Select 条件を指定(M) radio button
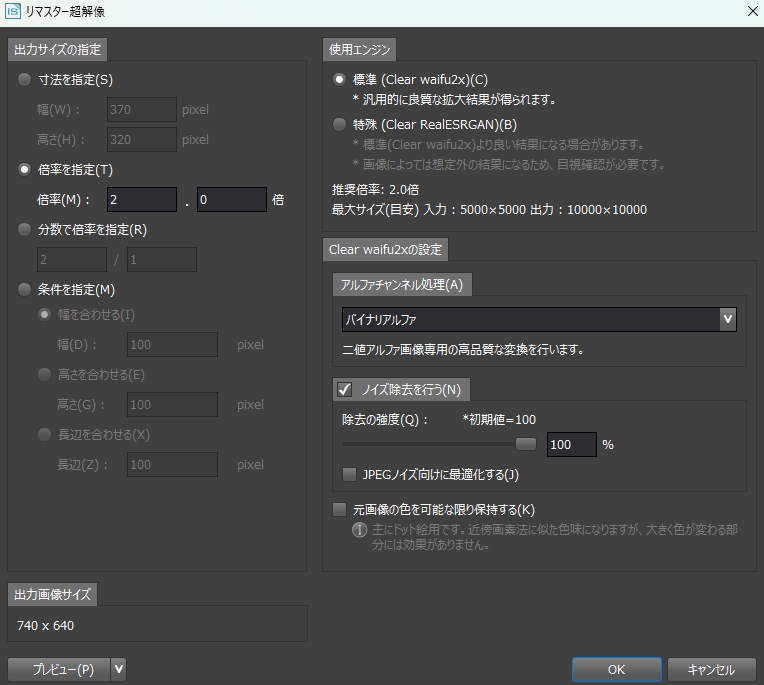This screenshot has width=764, height=685. (24, 289)
